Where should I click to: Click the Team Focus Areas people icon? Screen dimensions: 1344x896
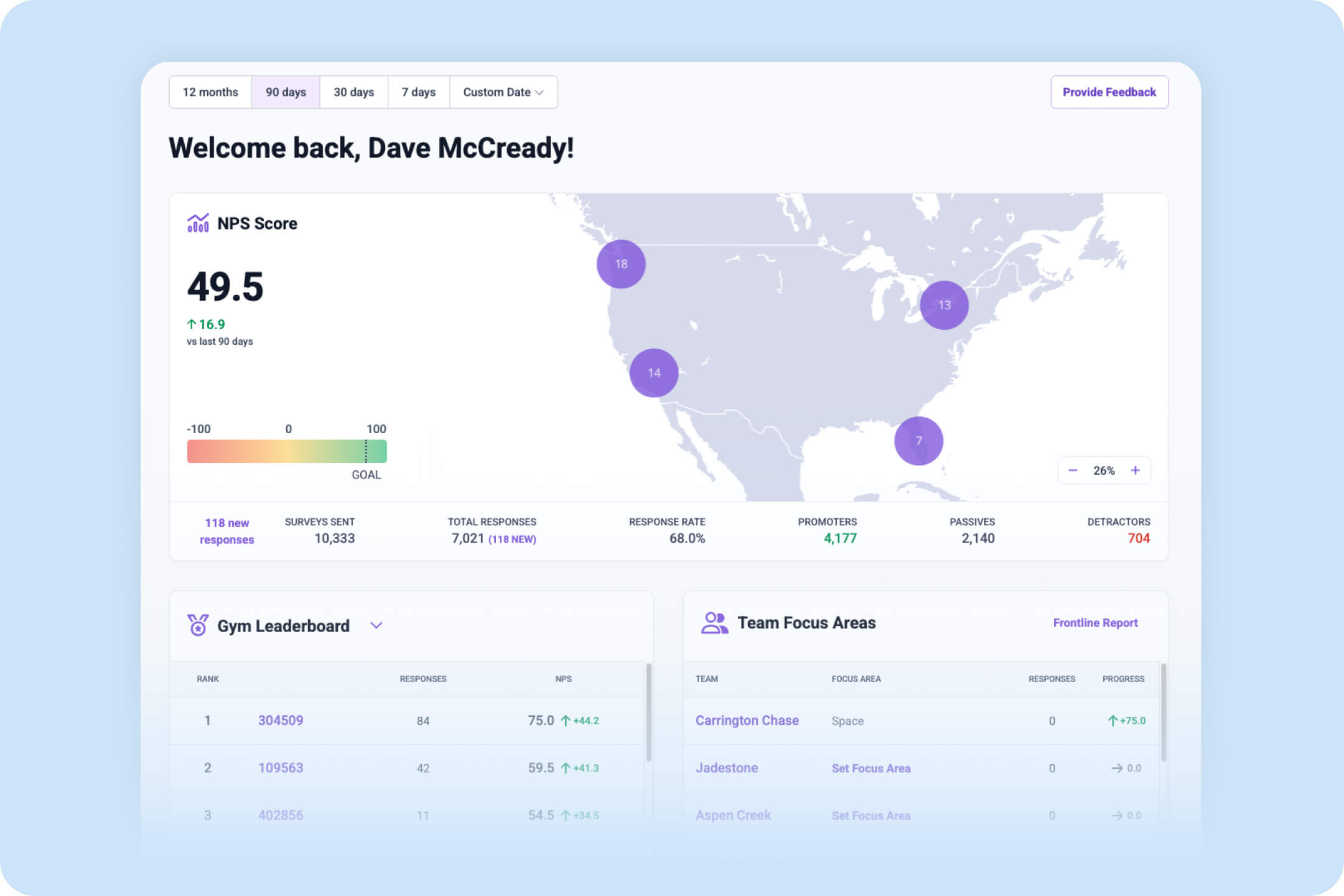point(714,623)
